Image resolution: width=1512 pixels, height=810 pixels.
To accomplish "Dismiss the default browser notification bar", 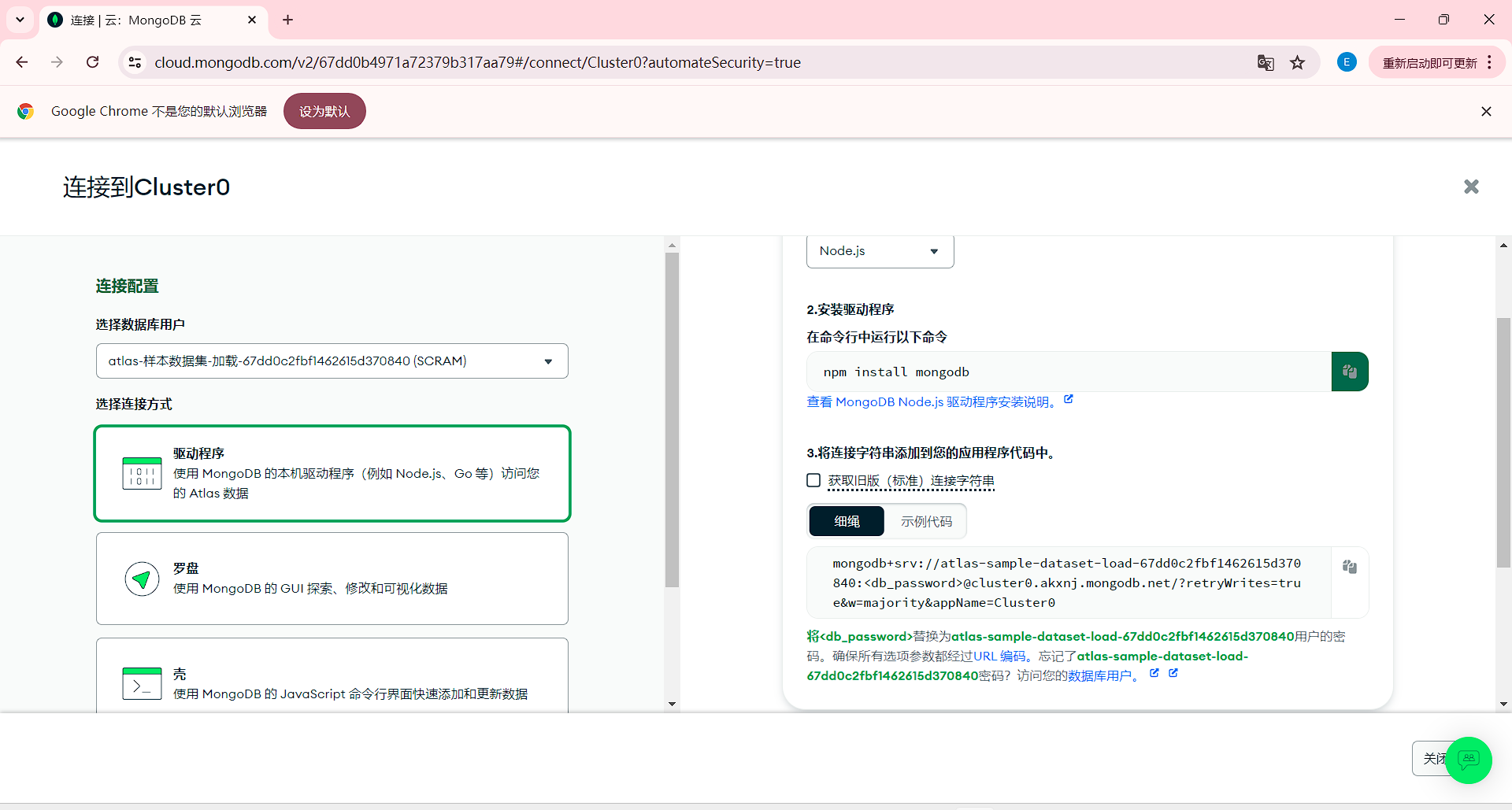I will pyautogui.click(x=1486, y=112).
